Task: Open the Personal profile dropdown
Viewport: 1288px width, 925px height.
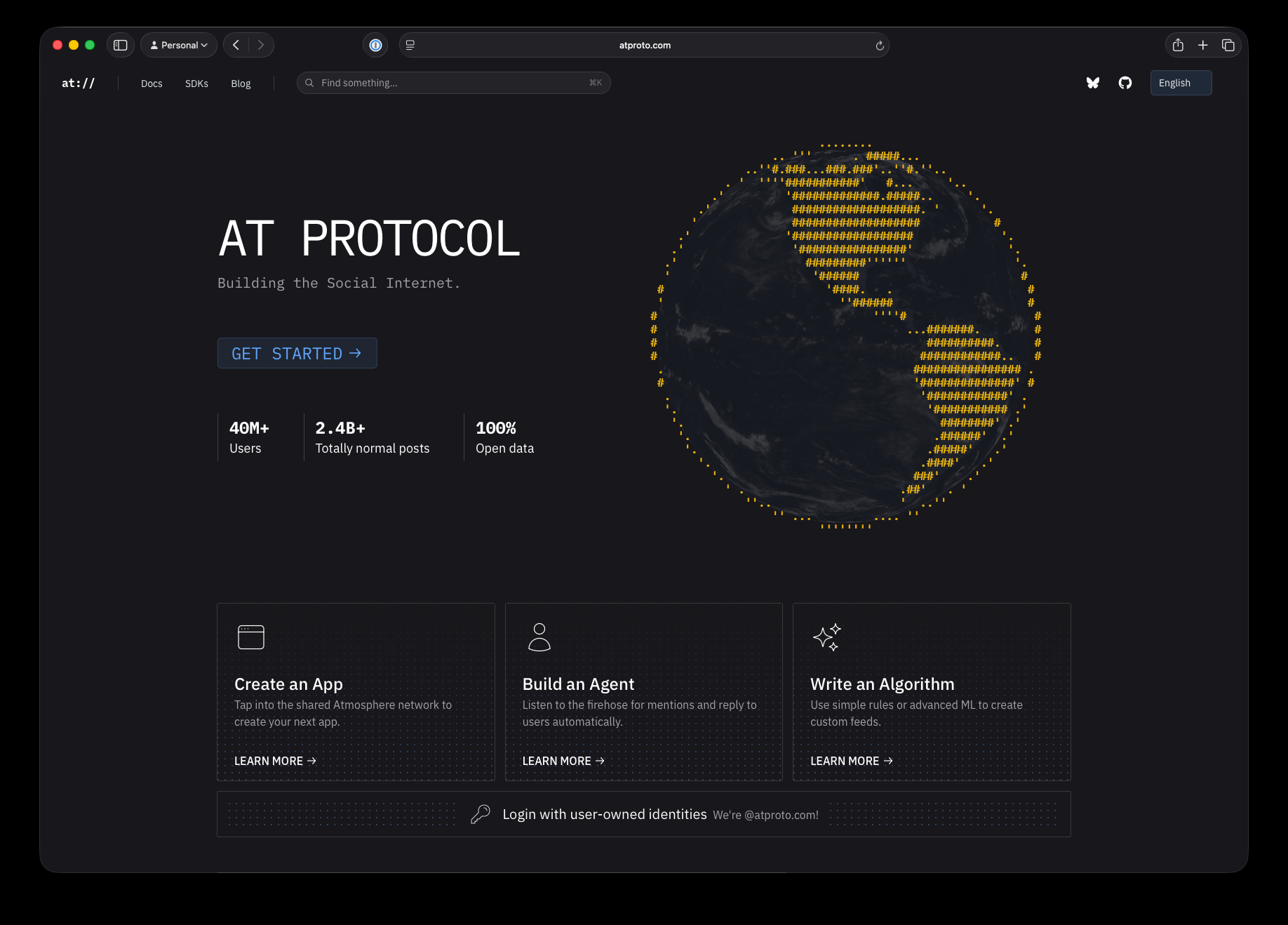Action: point(179,45)
